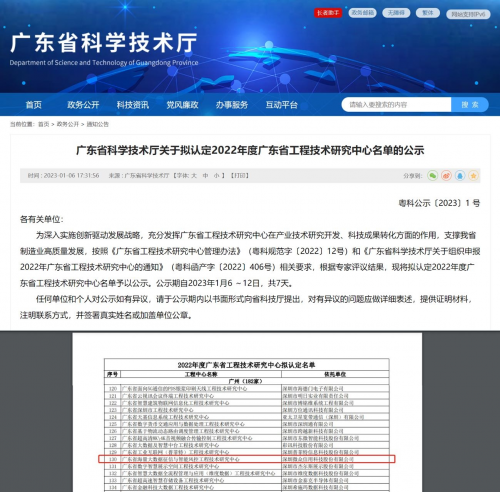Click the Weibo share icon

coord(446,175)
